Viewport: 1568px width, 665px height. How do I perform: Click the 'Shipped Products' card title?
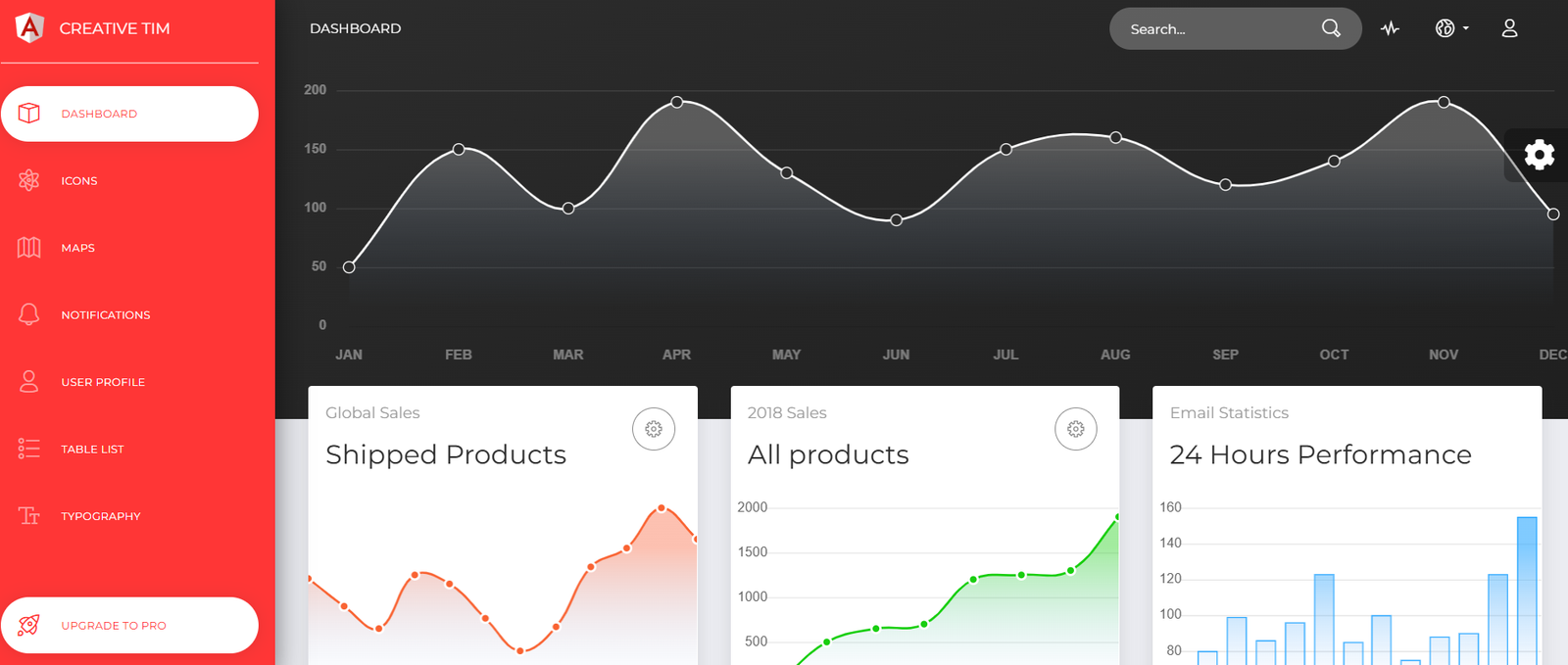(x=446, y=454)
